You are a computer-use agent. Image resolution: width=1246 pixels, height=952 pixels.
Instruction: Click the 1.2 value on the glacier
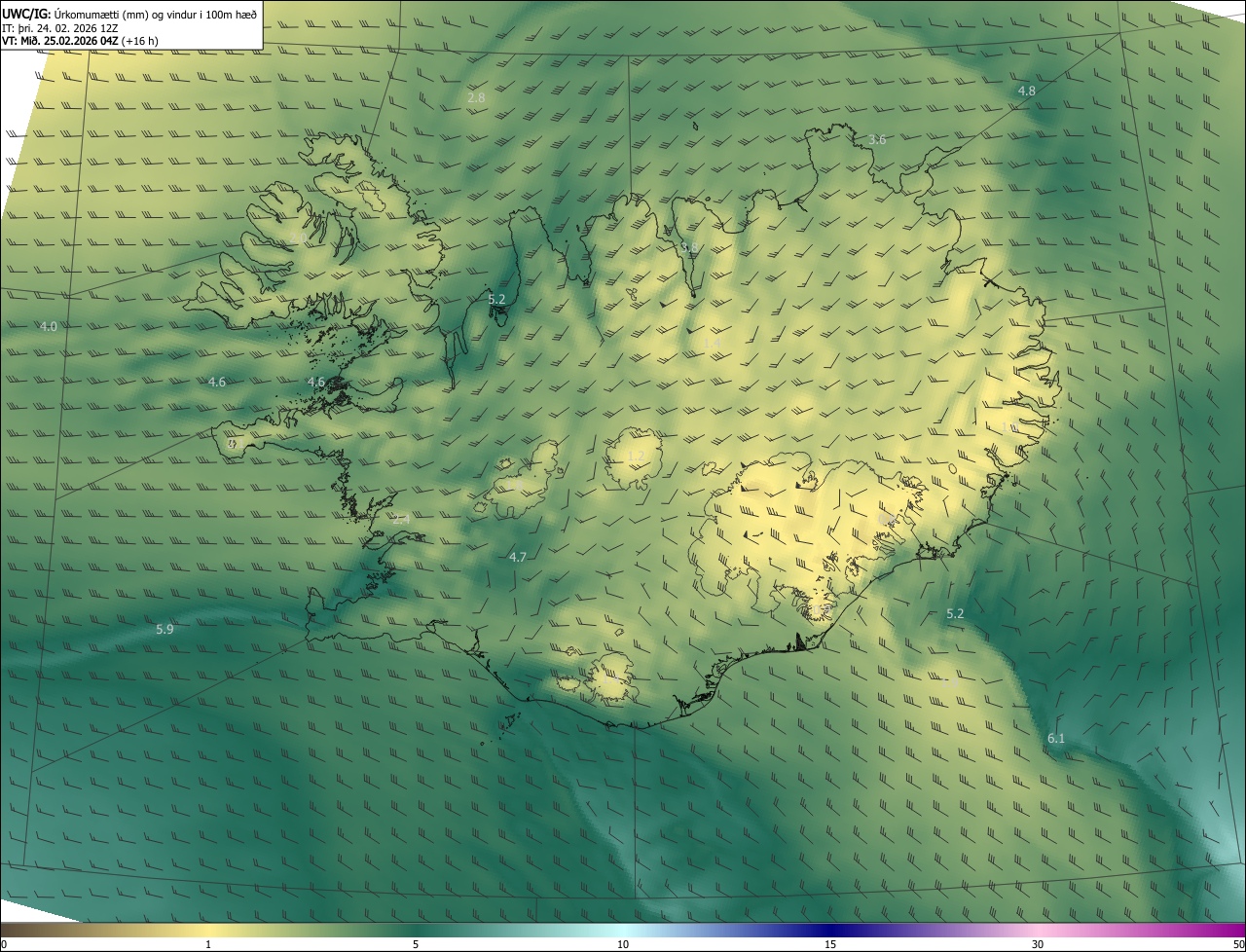pyautogui.click(x=637, y=456)
